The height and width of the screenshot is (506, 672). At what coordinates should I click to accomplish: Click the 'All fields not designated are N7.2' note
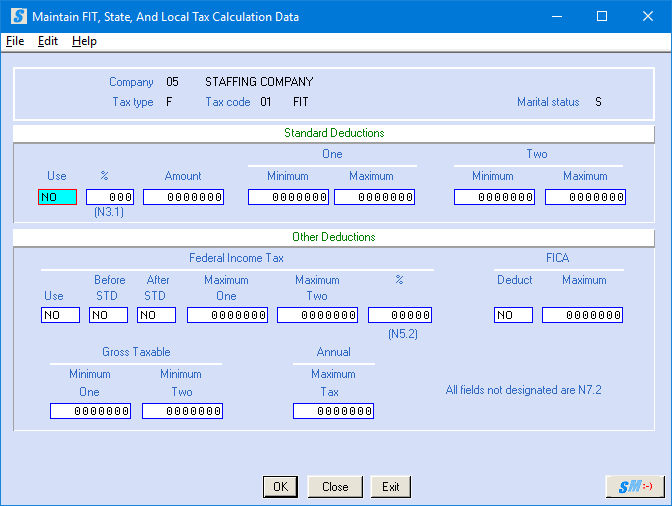tap(523, 390)
